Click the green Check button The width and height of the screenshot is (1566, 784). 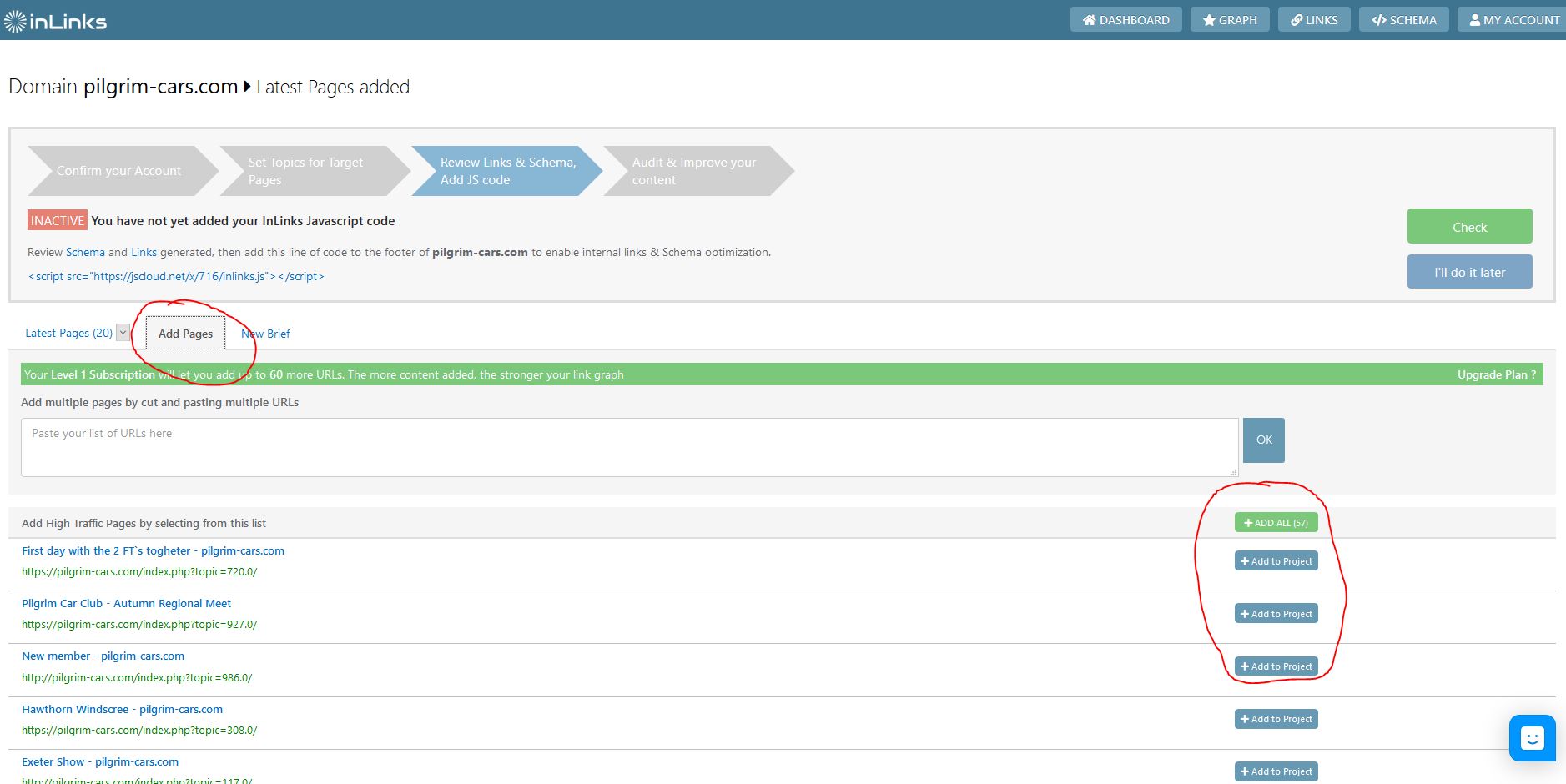click(1469, 226)
